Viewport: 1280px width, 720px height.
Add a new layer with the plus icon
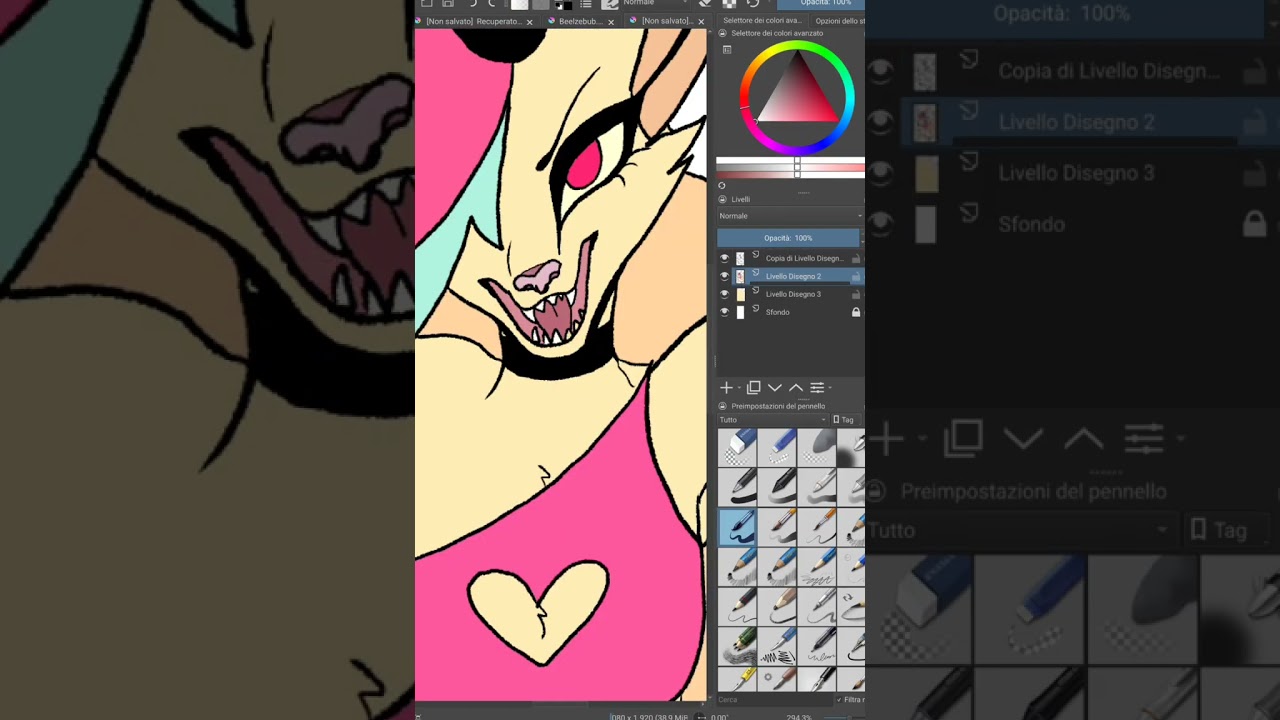(726, 388)
